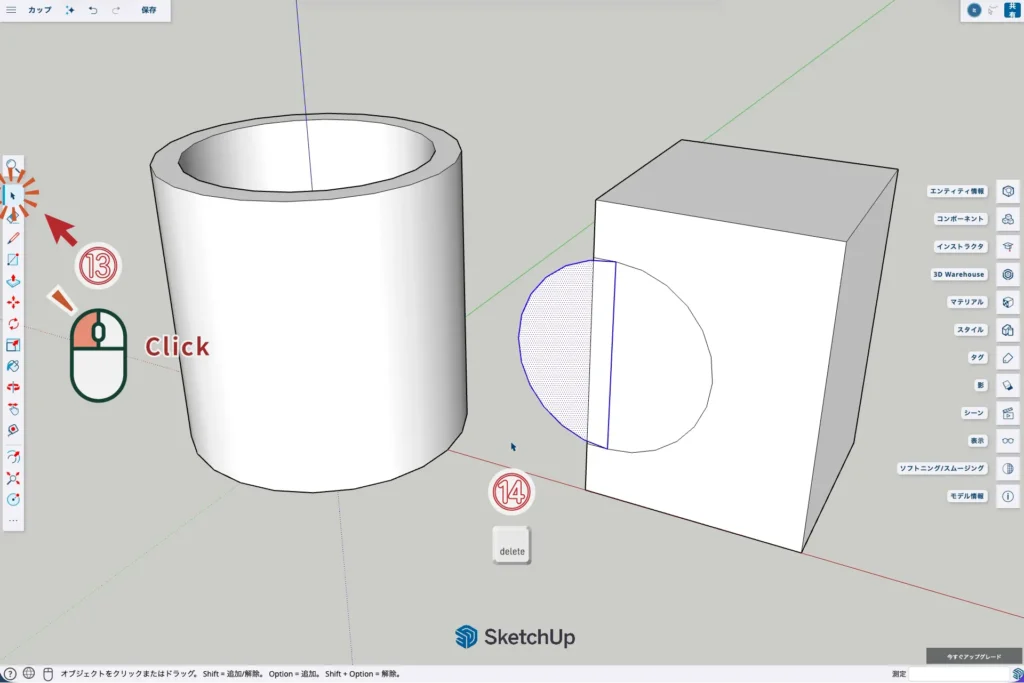Select the Rectangle shape tool
Image resolution: width=1024 pixels, height=683 pixels.
[13, 260]
